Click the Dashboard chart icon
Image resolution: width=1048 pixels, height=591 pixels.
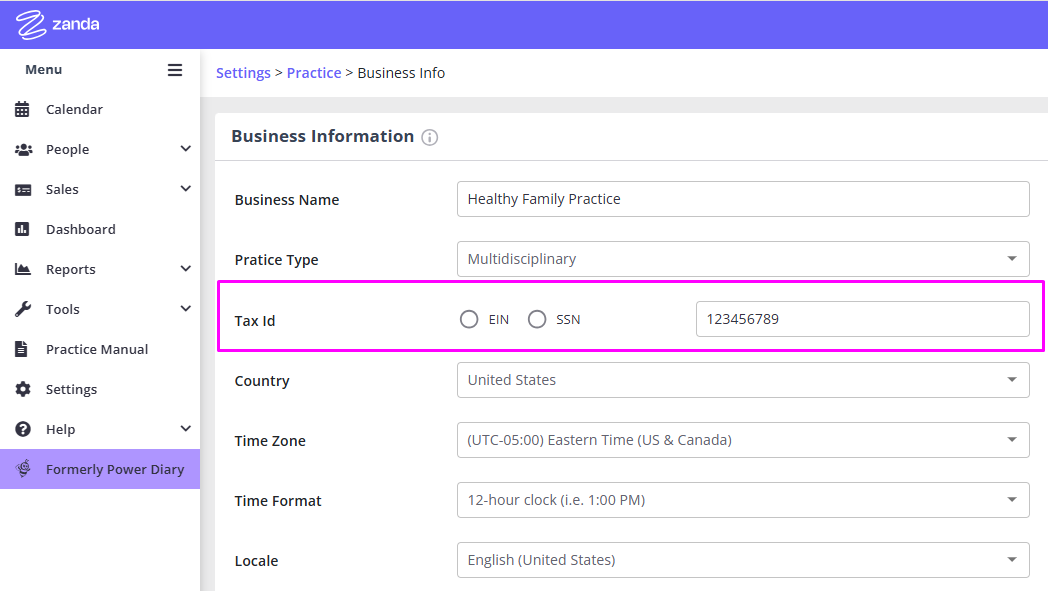(x=22, y=229)
